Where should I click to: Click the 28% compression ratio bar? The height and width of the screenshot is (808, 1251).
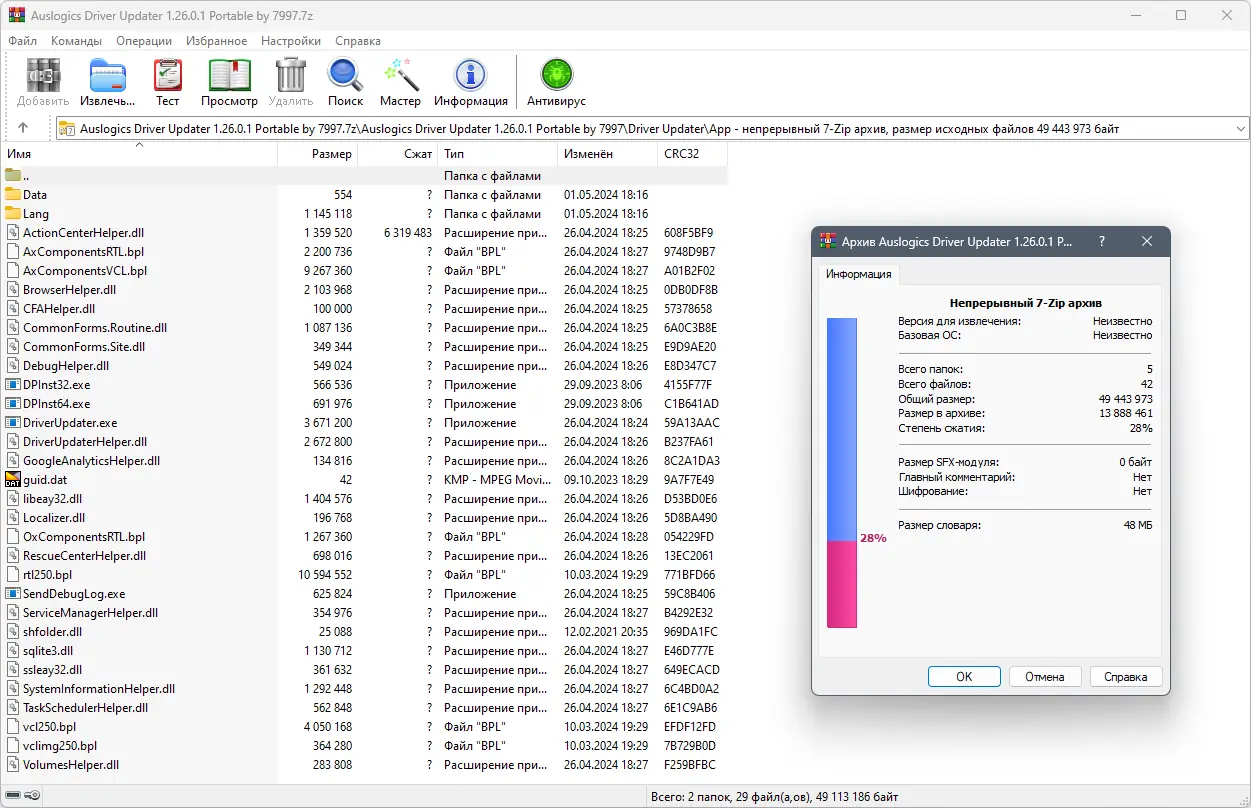[x=842, y=473]
